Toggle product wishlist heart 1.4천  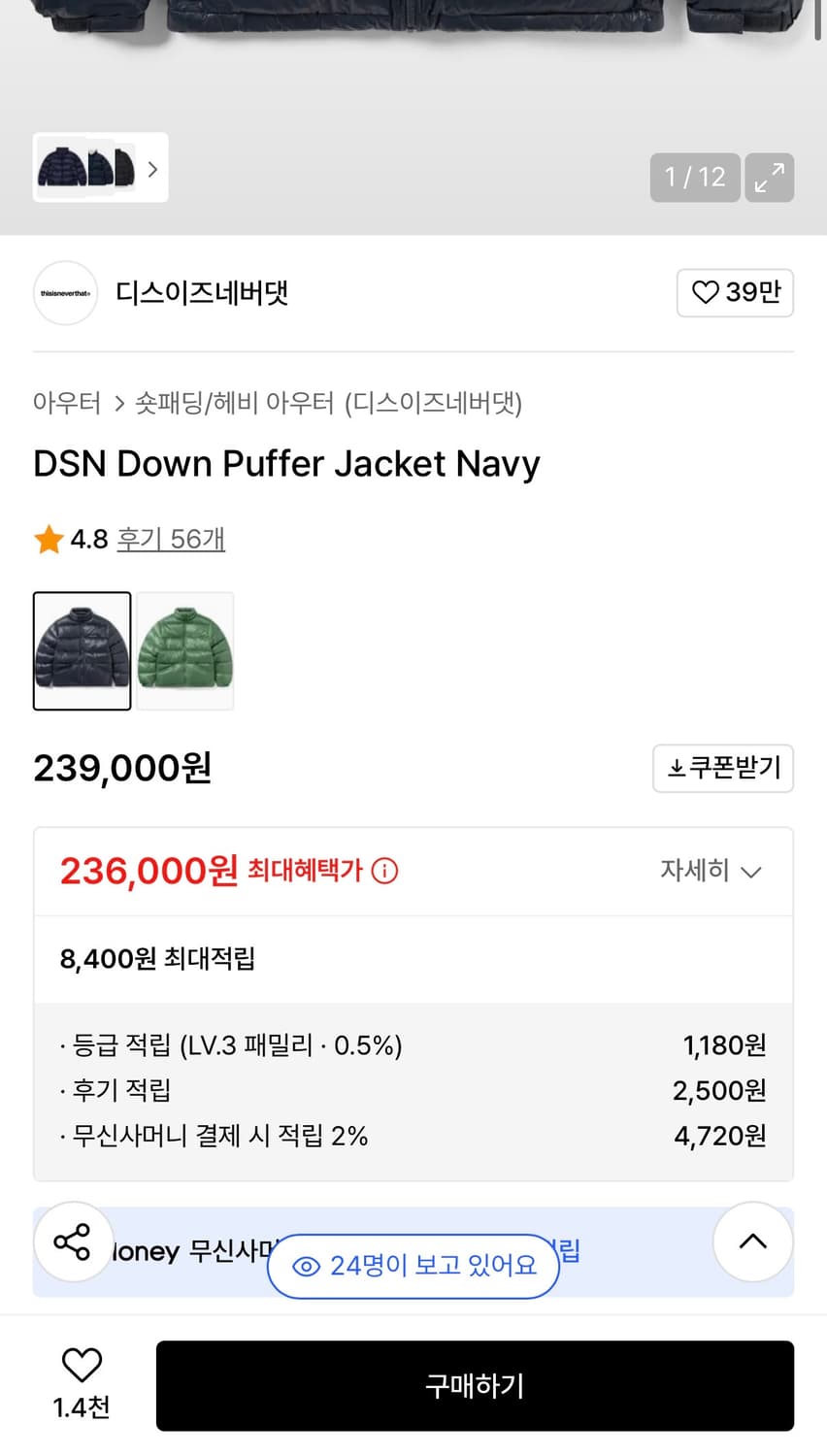82,1366
